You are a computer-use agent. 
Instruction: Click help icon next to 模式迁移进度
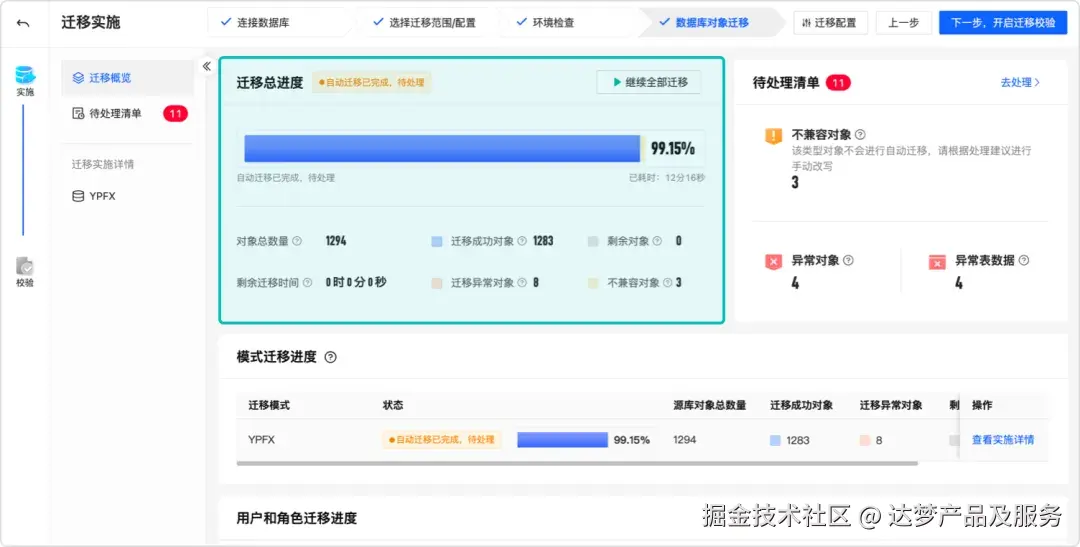click(331, 357)
